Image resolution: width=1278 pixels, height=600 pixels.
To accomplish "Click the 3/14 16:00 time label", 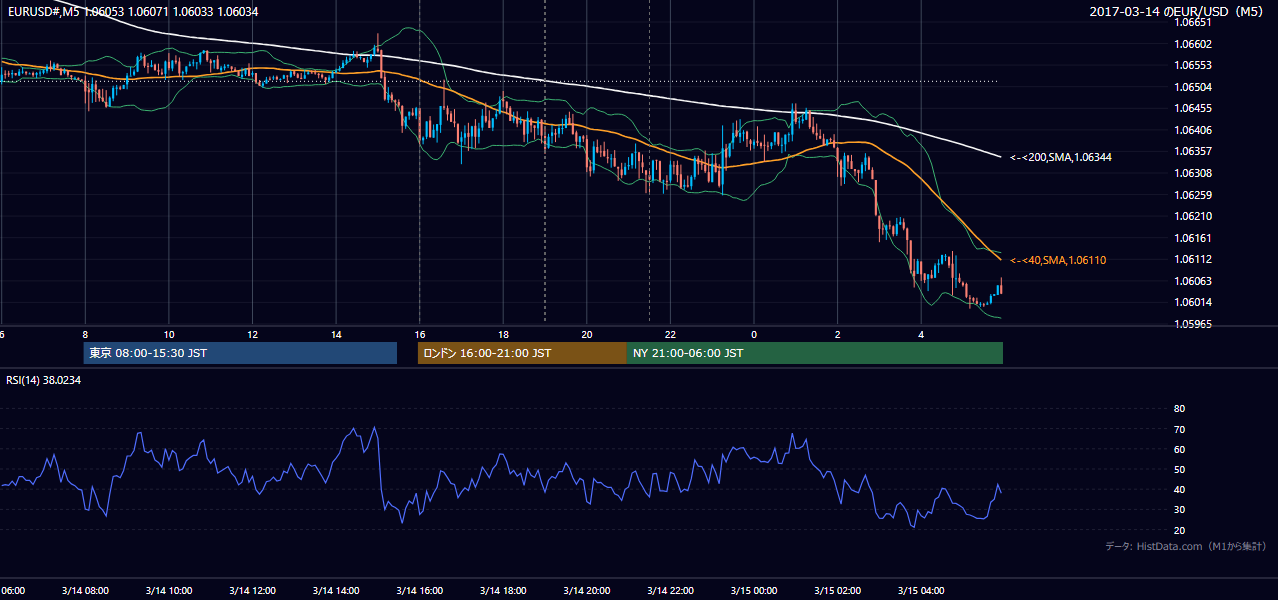I will pos(419,591).
